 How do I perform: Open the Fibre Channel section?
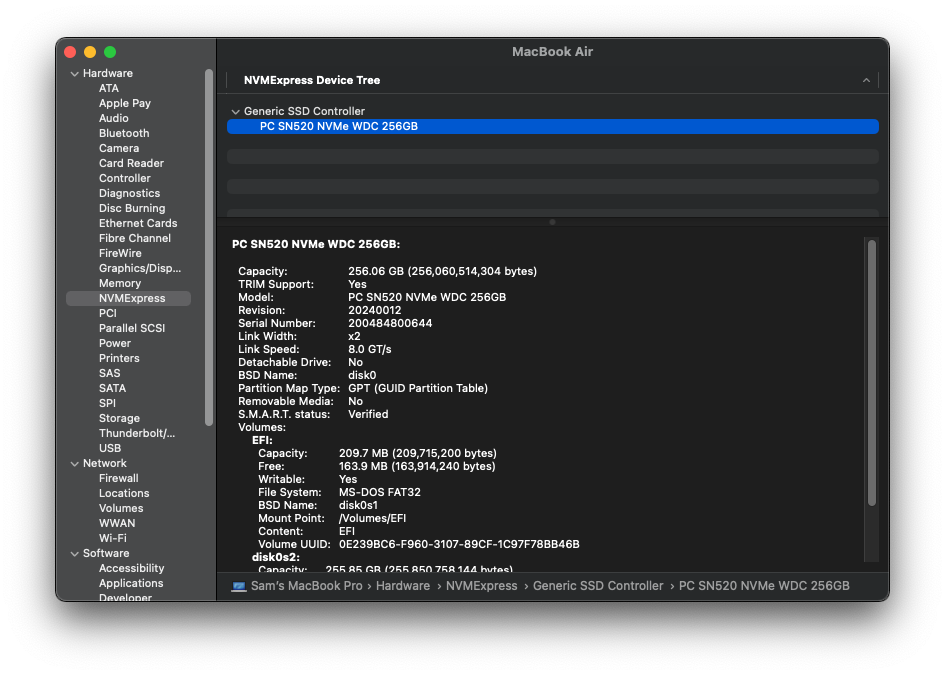click(x=135, y=238)
